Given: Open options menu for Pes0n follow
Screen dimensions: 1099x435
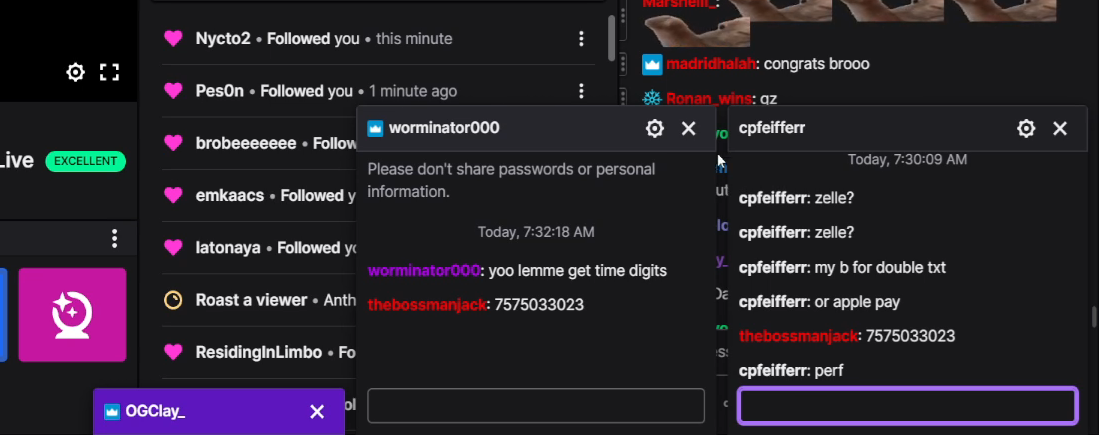Looking at the screenshot, I should click(581, 91).
